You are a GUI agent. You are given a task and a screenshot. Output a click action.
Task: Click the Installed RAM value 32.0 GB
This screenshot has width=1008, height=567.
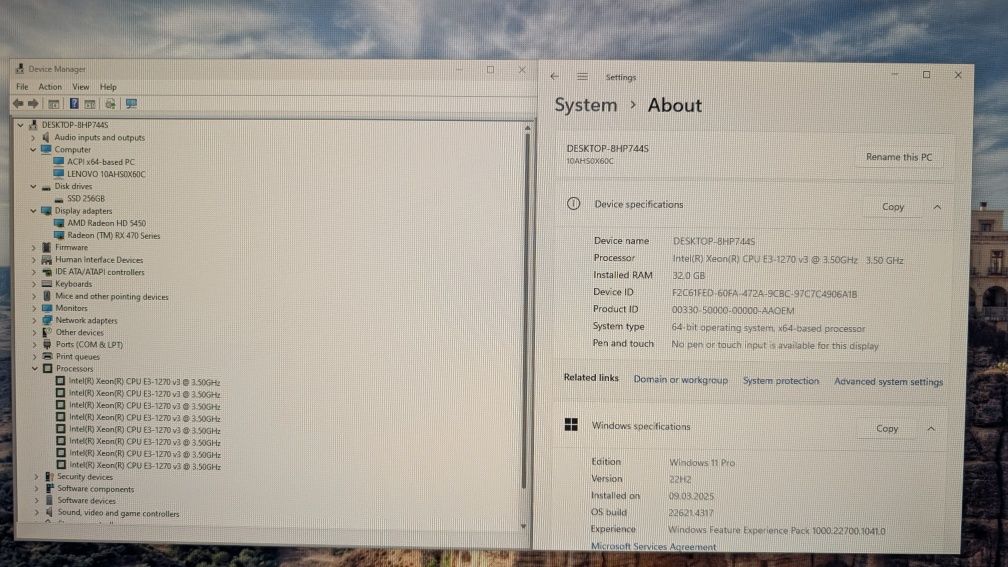[x=688, y=276]
